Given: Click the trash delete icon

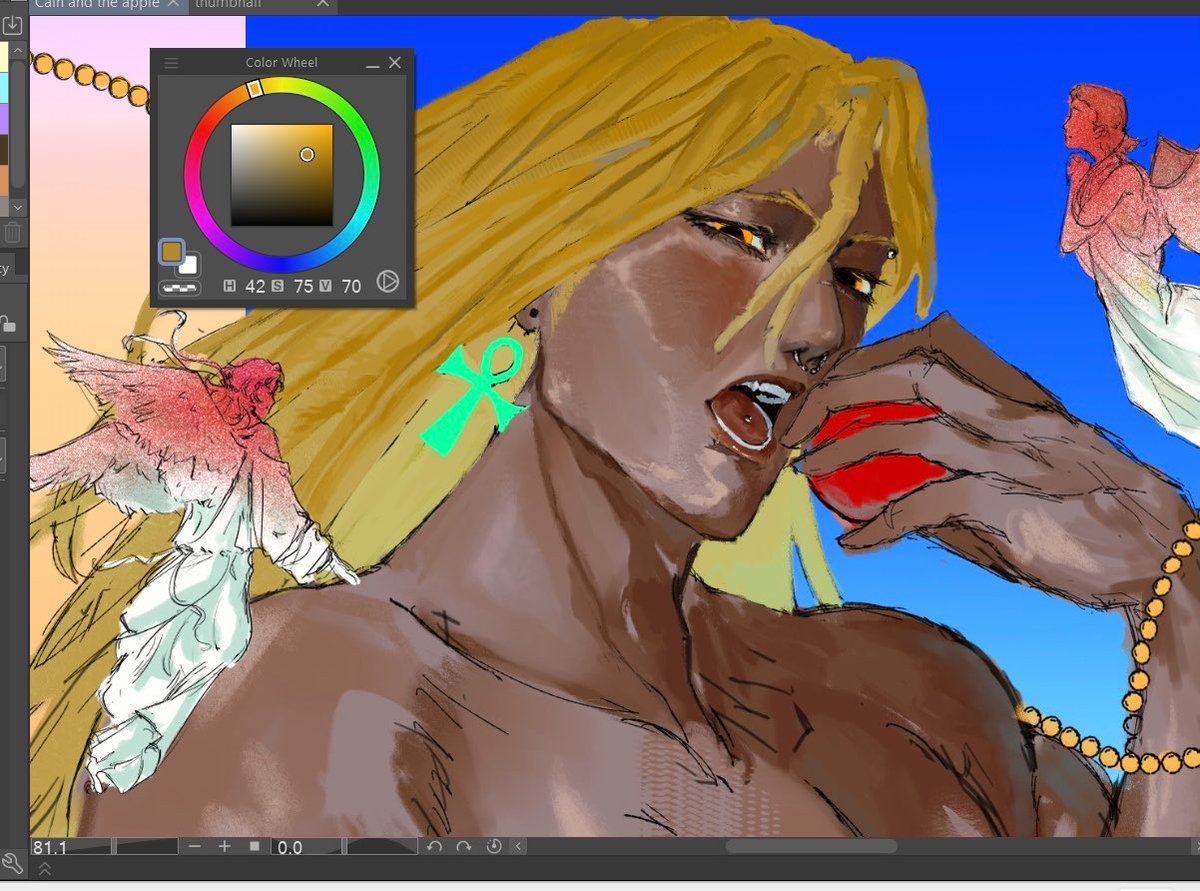Looking at the screenshot, I should pos(12,233).
